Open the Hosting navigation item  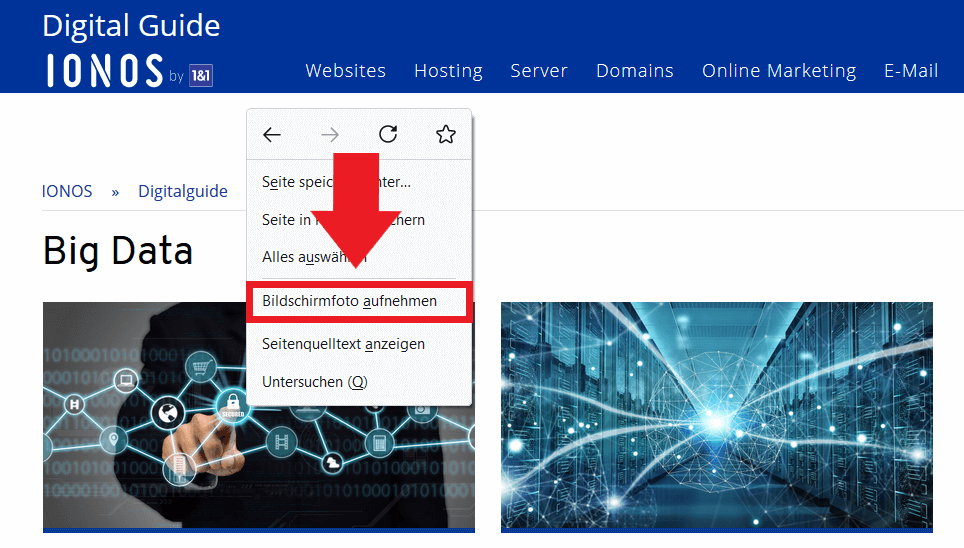[x=448, y=71]
